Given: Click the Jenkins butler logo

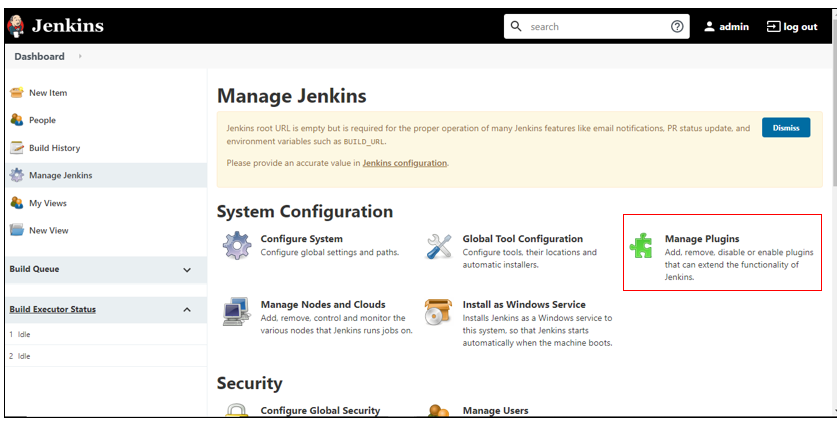Looking at the screenshot, I should [17, 26].
